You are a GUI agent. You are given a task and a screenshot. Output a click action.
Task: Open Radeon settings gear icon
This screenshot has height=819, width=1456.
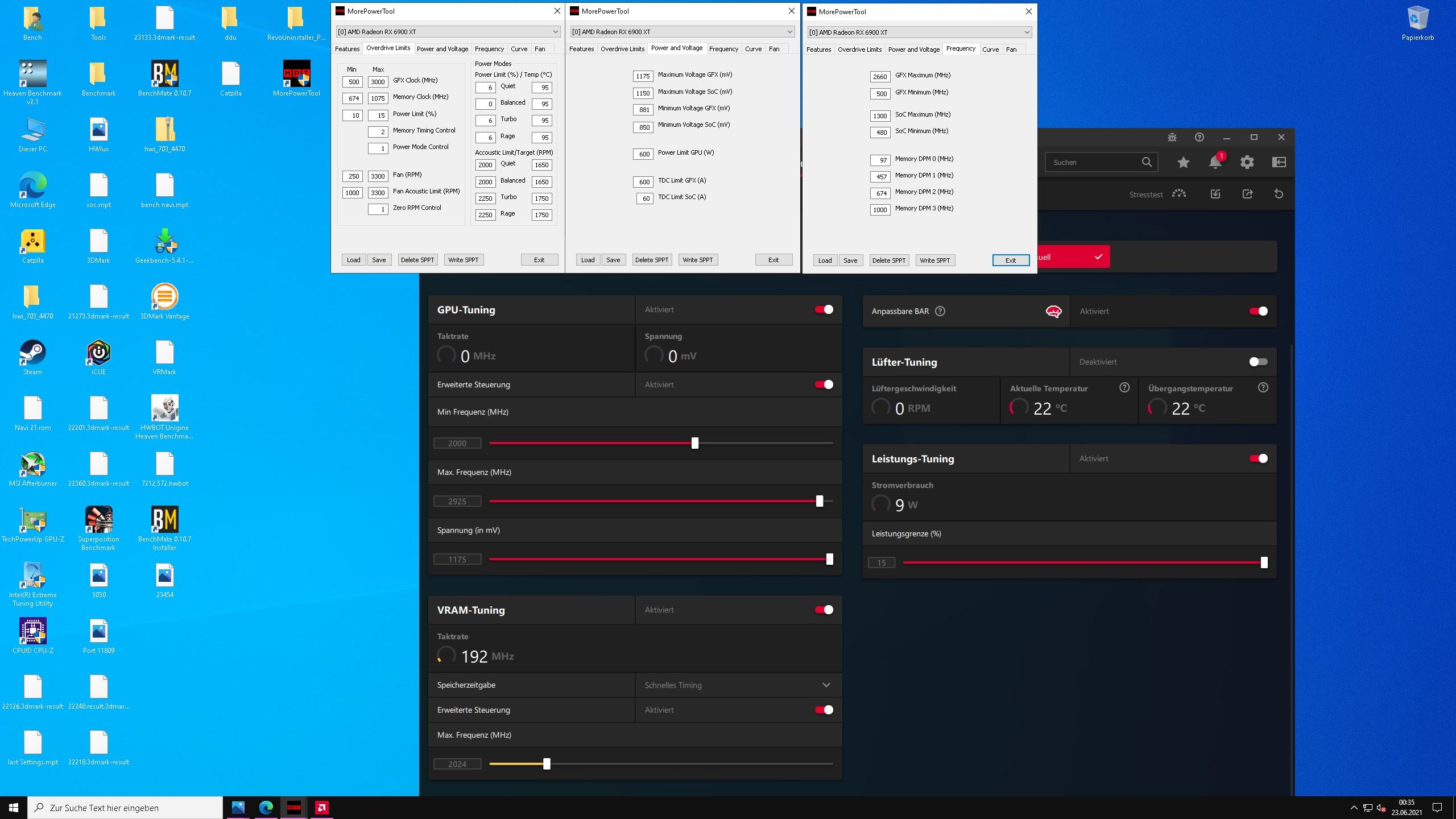pos(1247,162)
